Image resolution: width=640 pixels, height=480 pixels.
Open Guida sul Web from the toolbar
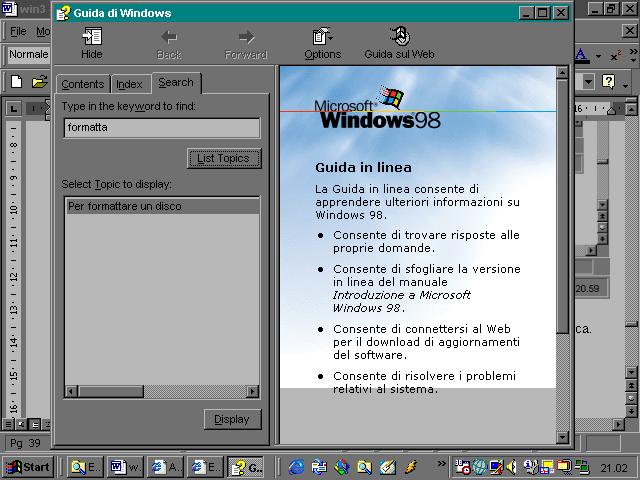pyautogui.click(x=399, y=43)
